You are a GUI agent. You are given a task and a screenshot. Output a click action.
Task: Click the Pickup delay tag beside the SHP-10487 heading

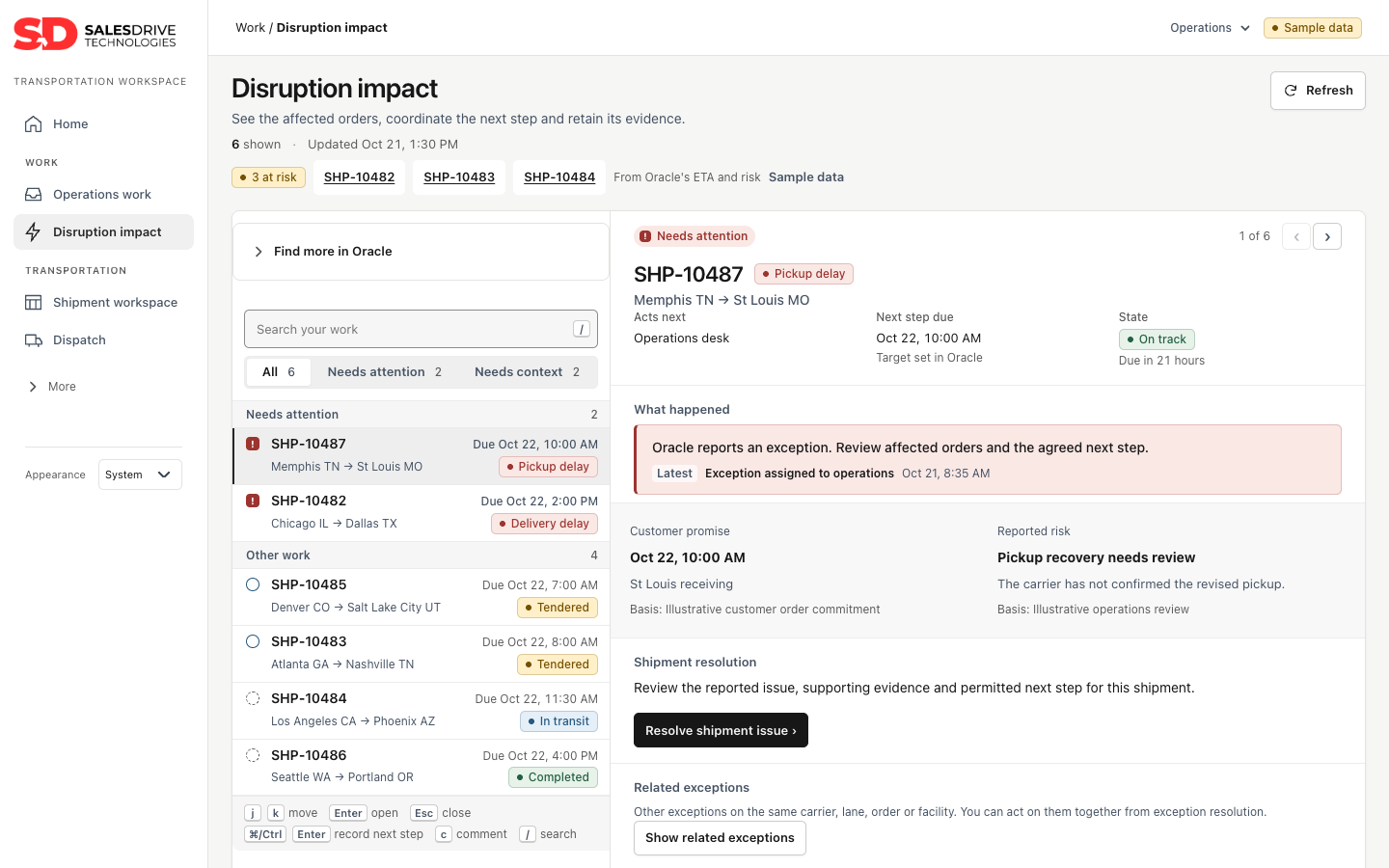point(803,274)
